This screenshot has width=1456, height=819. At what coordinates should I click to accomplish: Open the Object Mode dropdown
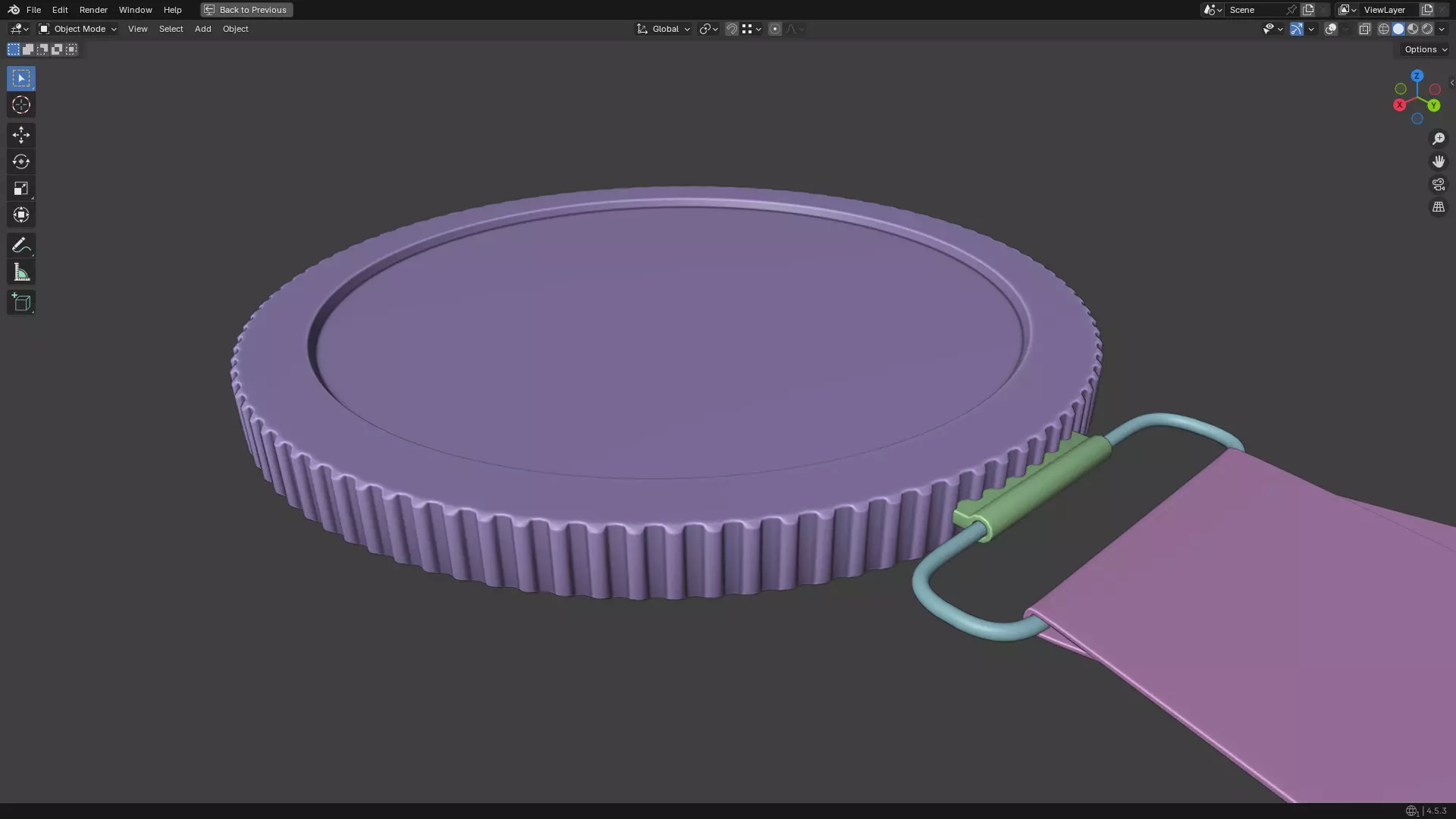click(x=78, y=29)
